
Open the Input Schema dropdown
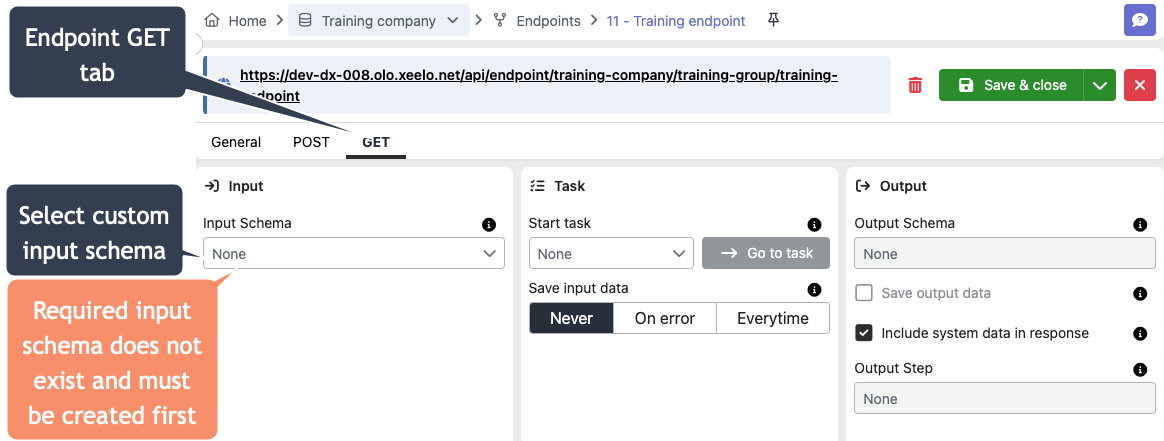coord(353,254)
